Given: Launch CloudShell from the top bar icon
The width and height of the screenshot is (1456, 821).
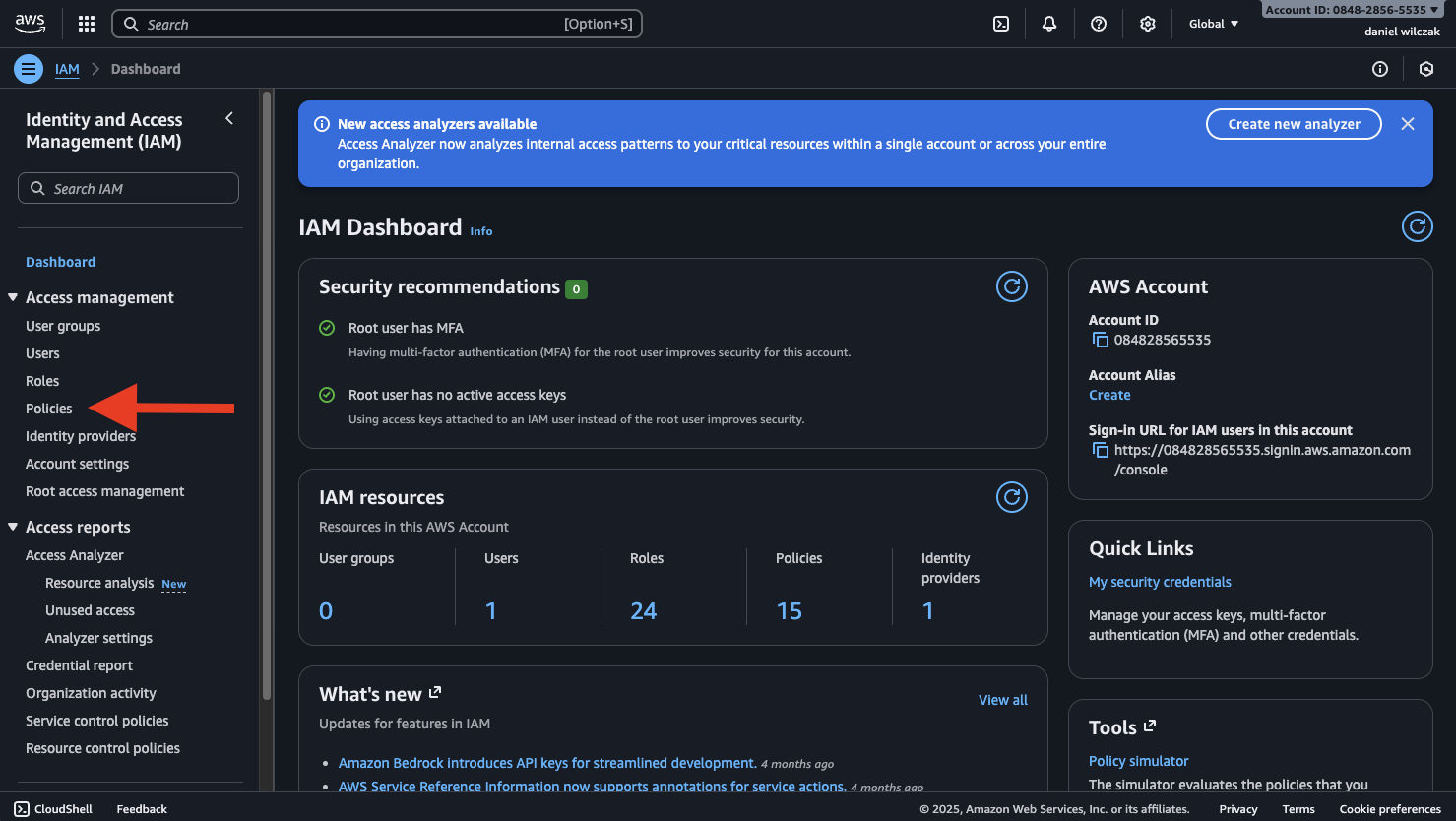Looking at the screenshot, I should pyautogui.click(x=1001, y=24).
